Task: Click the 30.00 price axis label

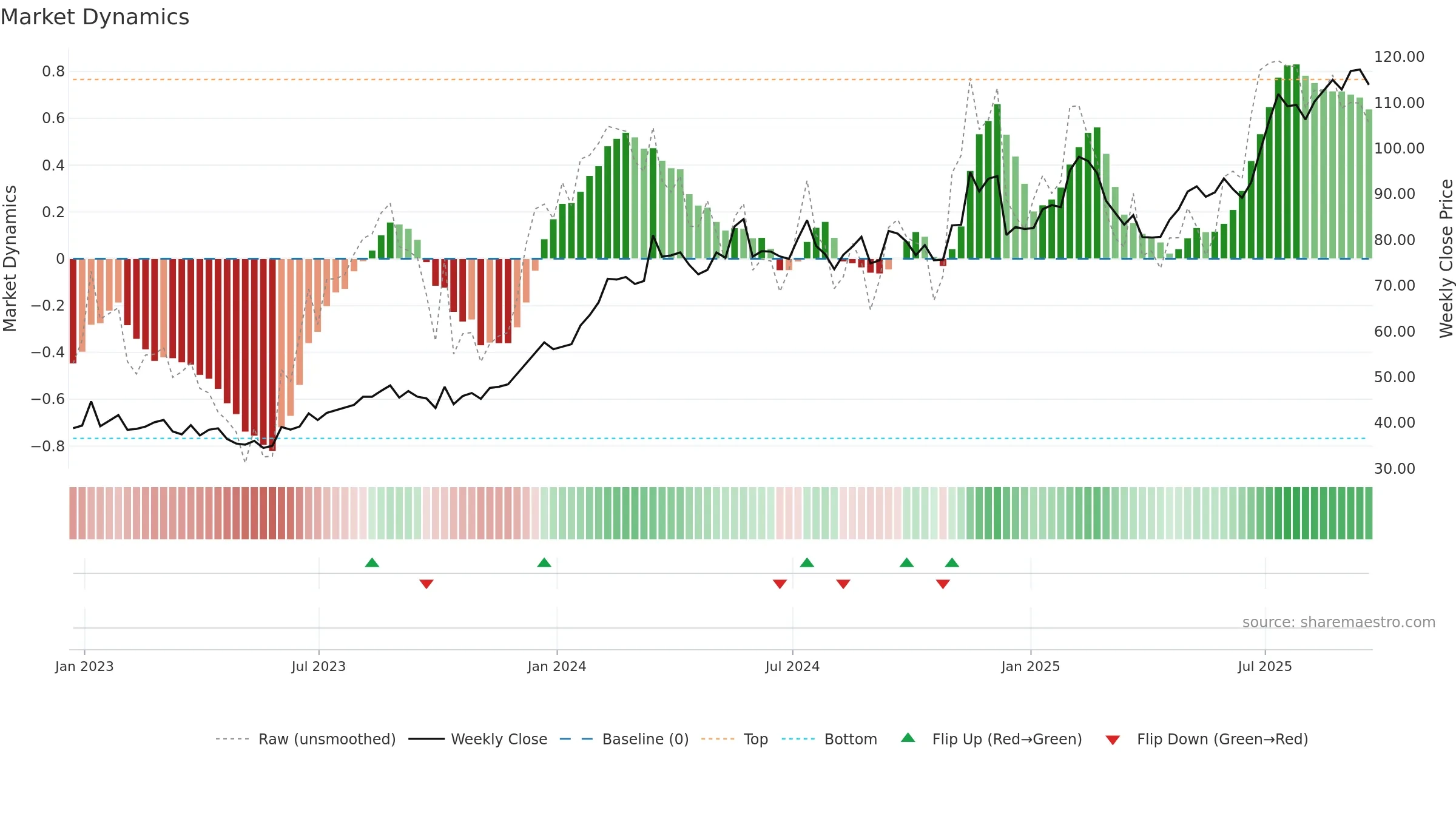Action: [x=1394, y=468]
